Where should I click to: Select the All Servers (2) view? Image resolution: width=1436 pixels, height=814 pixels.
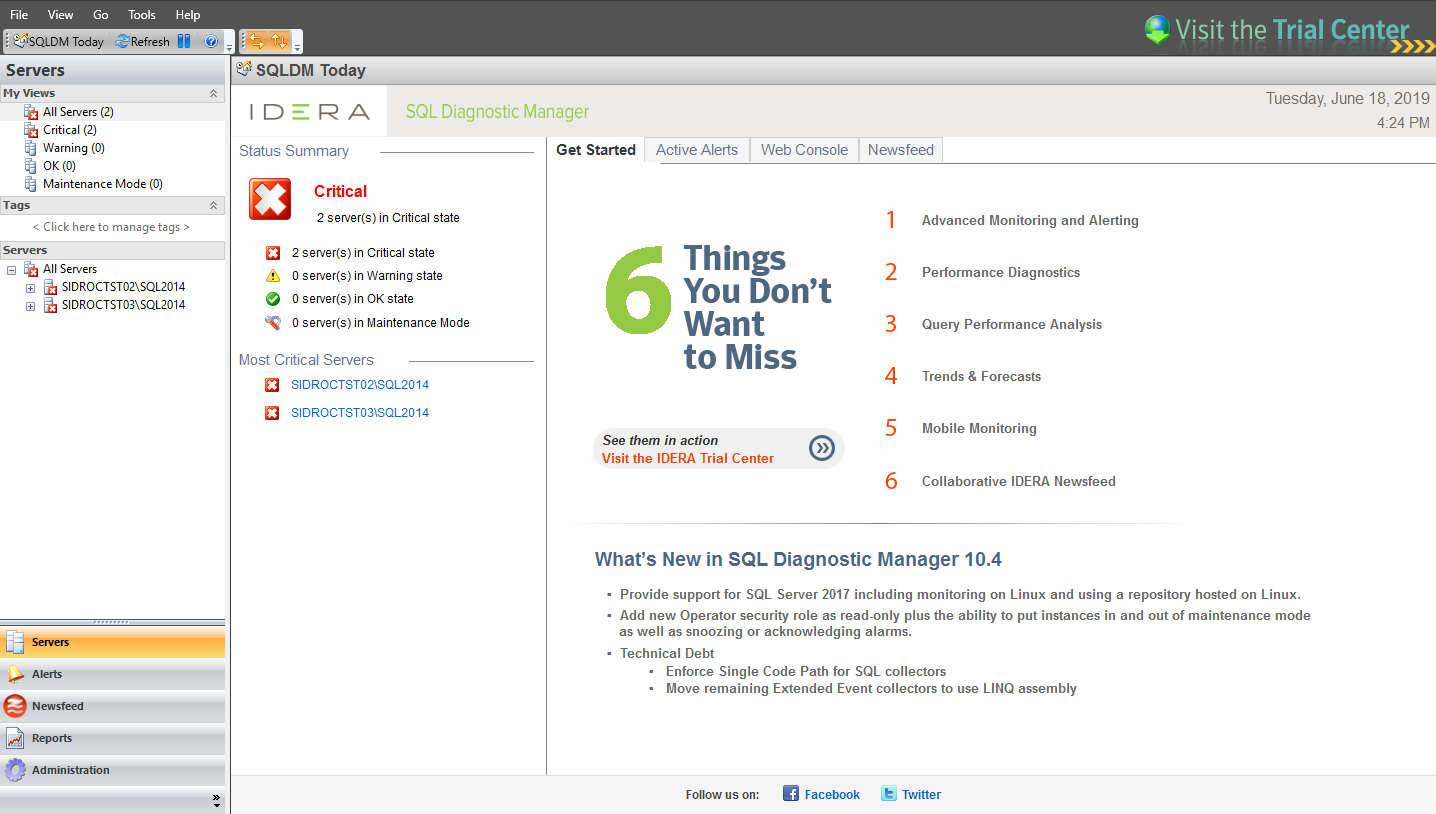point(78,112)
